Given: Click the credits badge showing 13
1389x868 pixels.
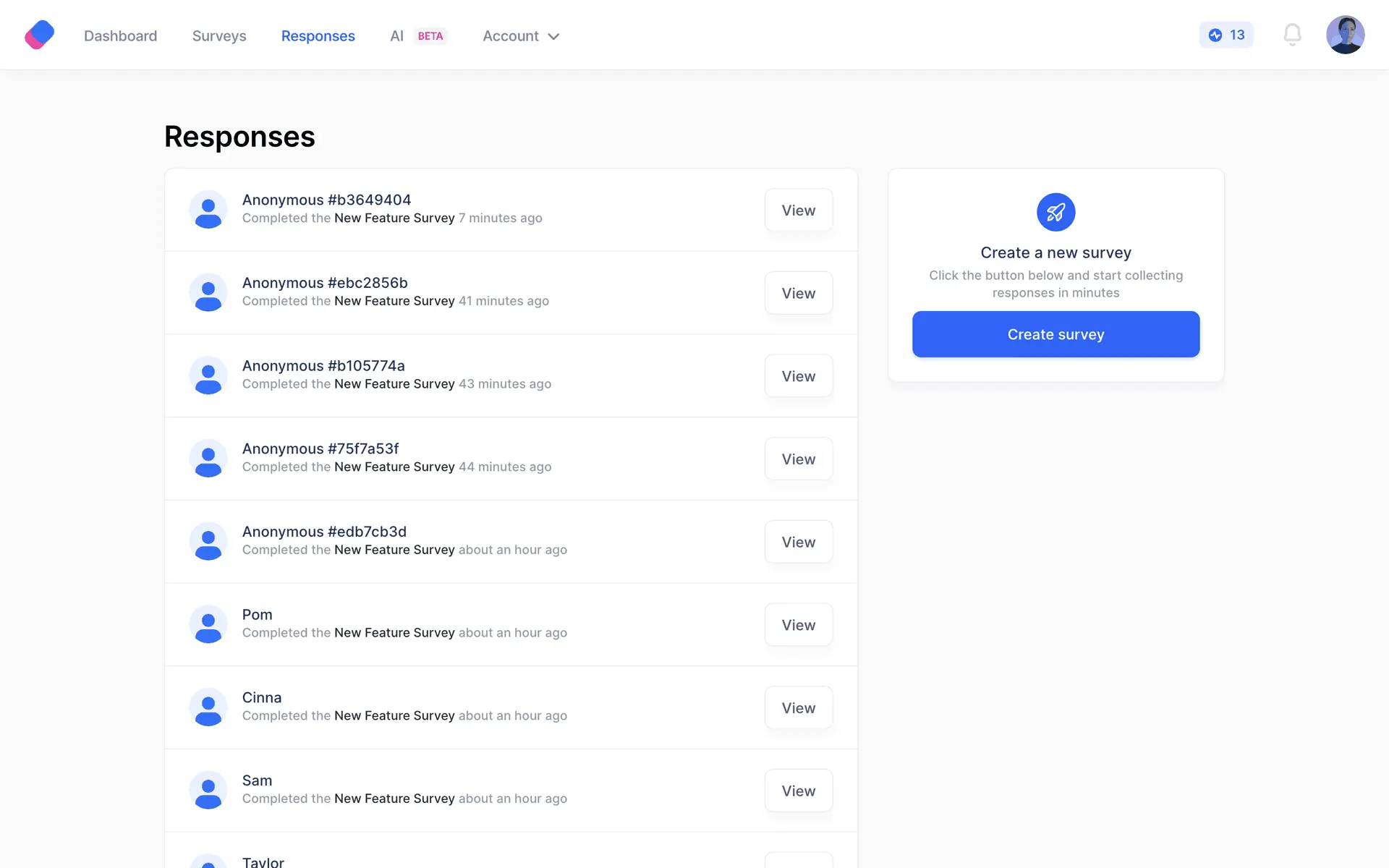Looking at the screenshot, I should (x=1226, y=35).
